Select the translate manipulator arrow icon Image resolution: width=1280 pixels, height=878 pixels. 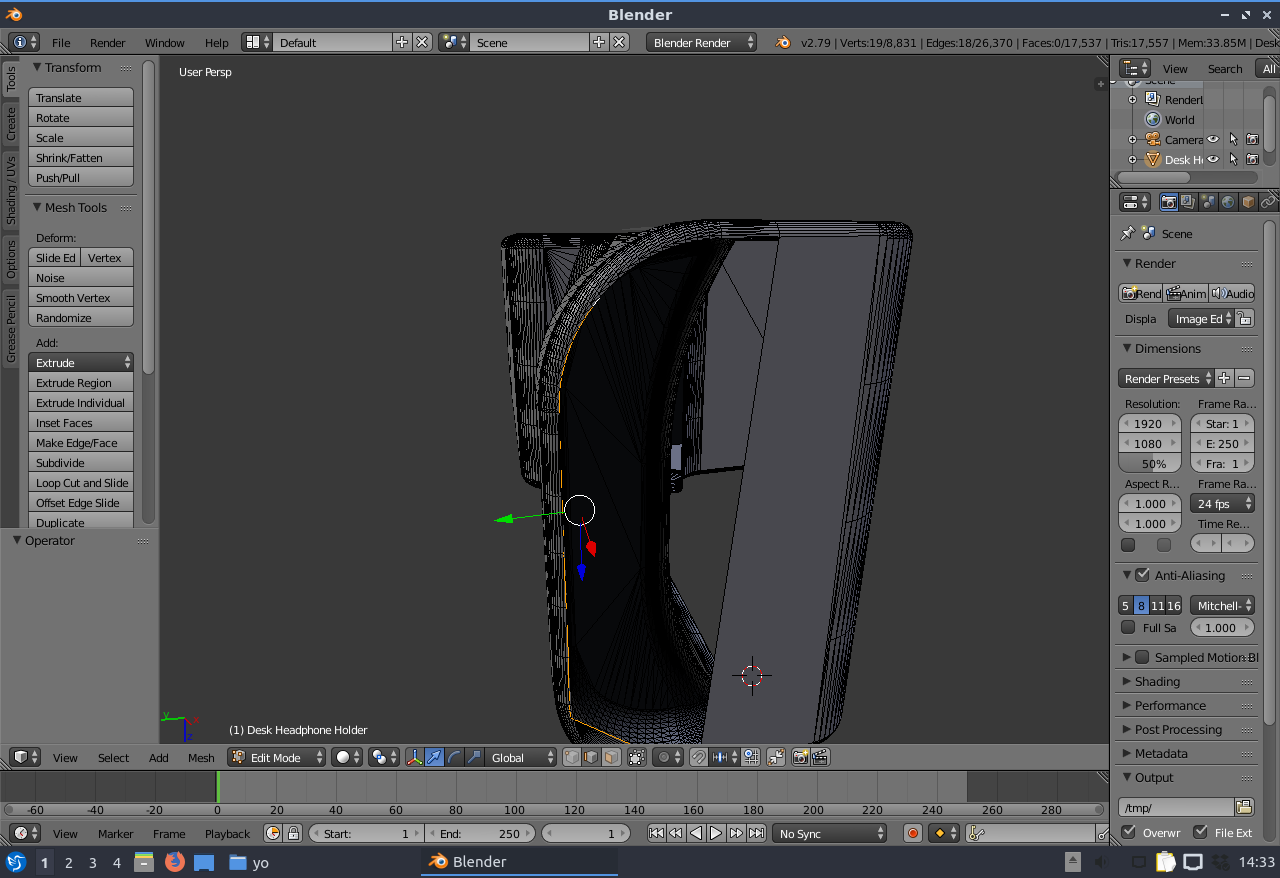tap(434, 758)
